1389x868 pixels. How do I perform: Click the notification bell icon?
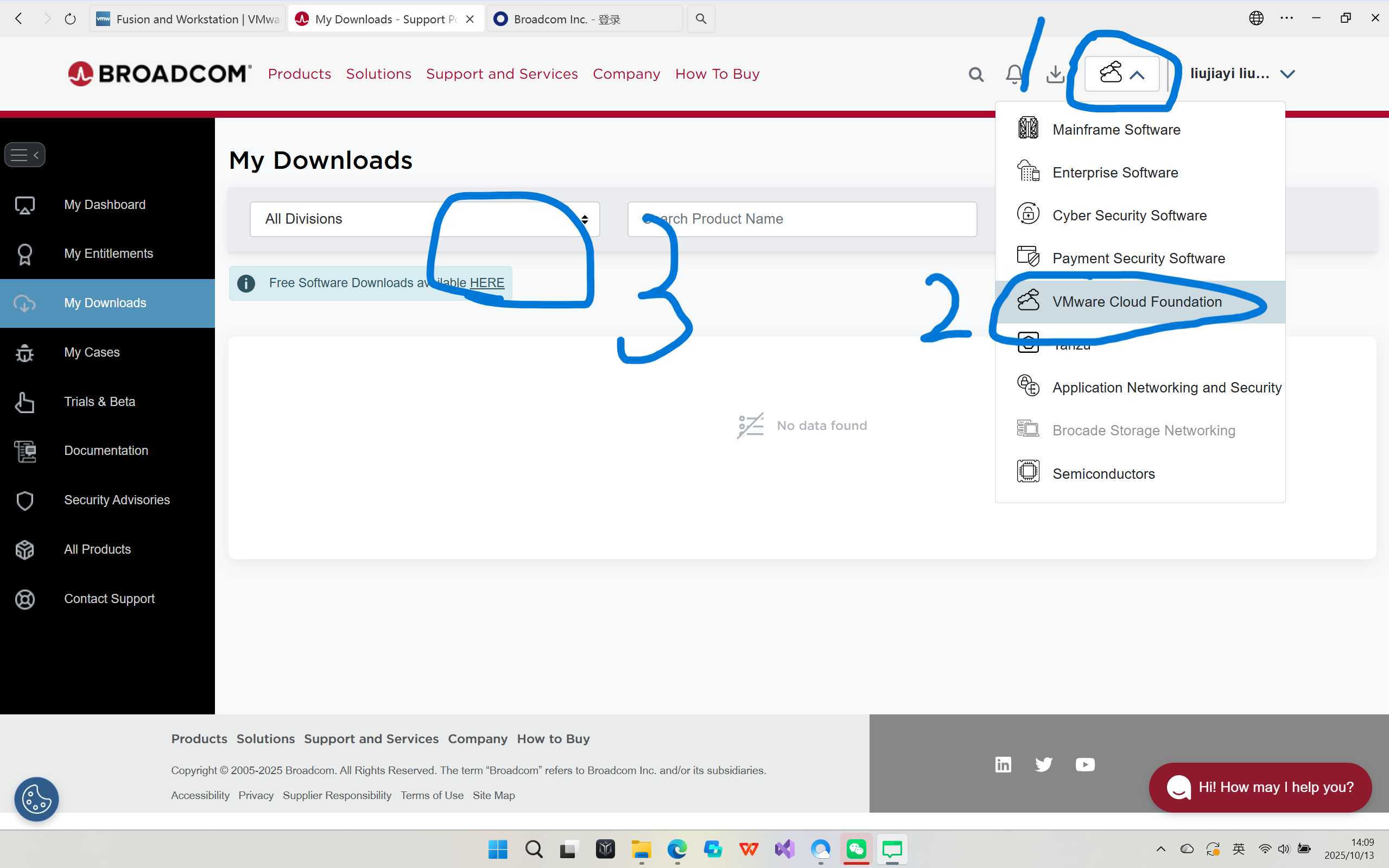(1013, 74)
